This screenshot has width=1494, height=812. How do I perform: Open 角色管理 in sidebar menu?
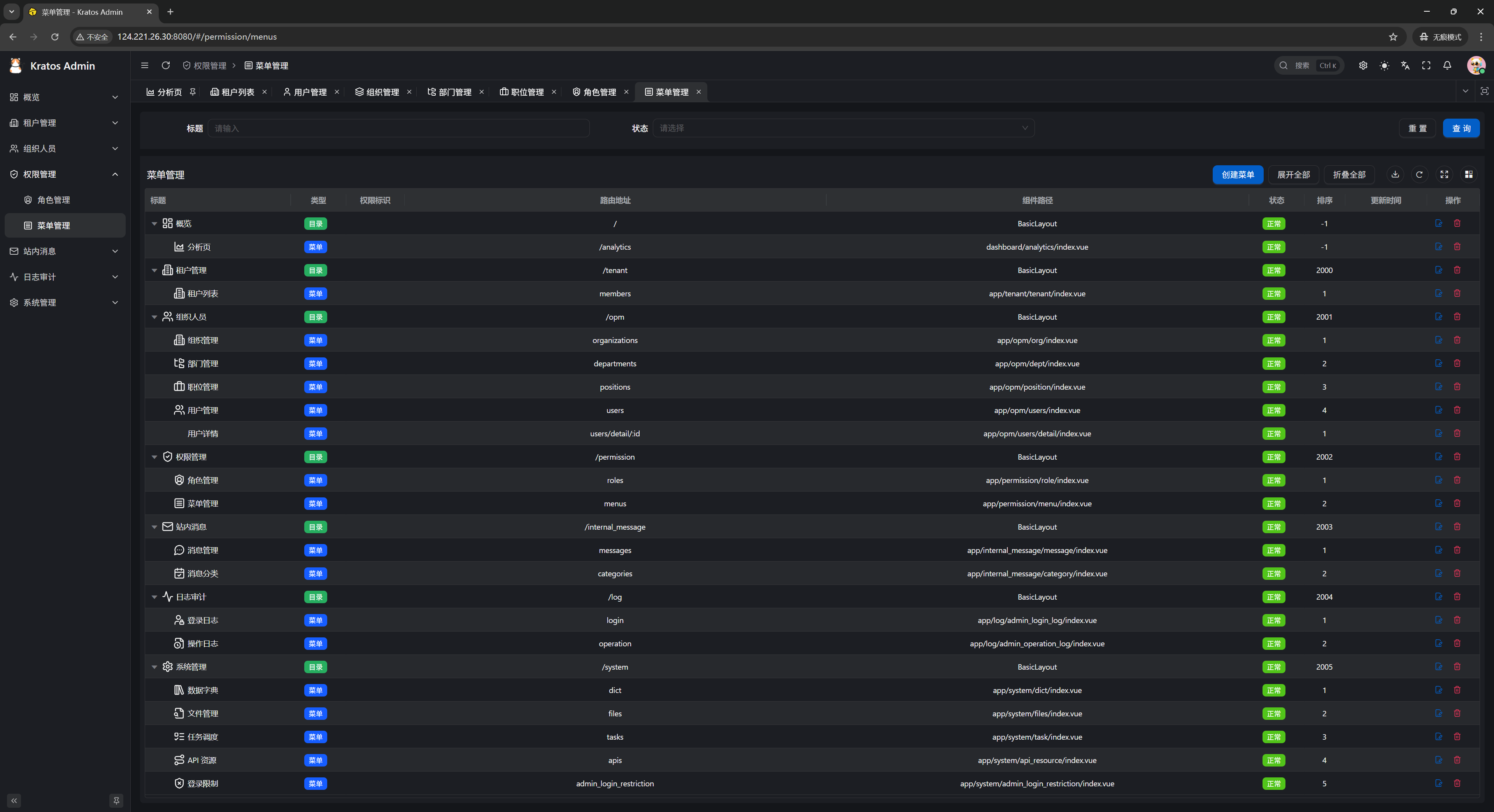(x=53, y=200)
